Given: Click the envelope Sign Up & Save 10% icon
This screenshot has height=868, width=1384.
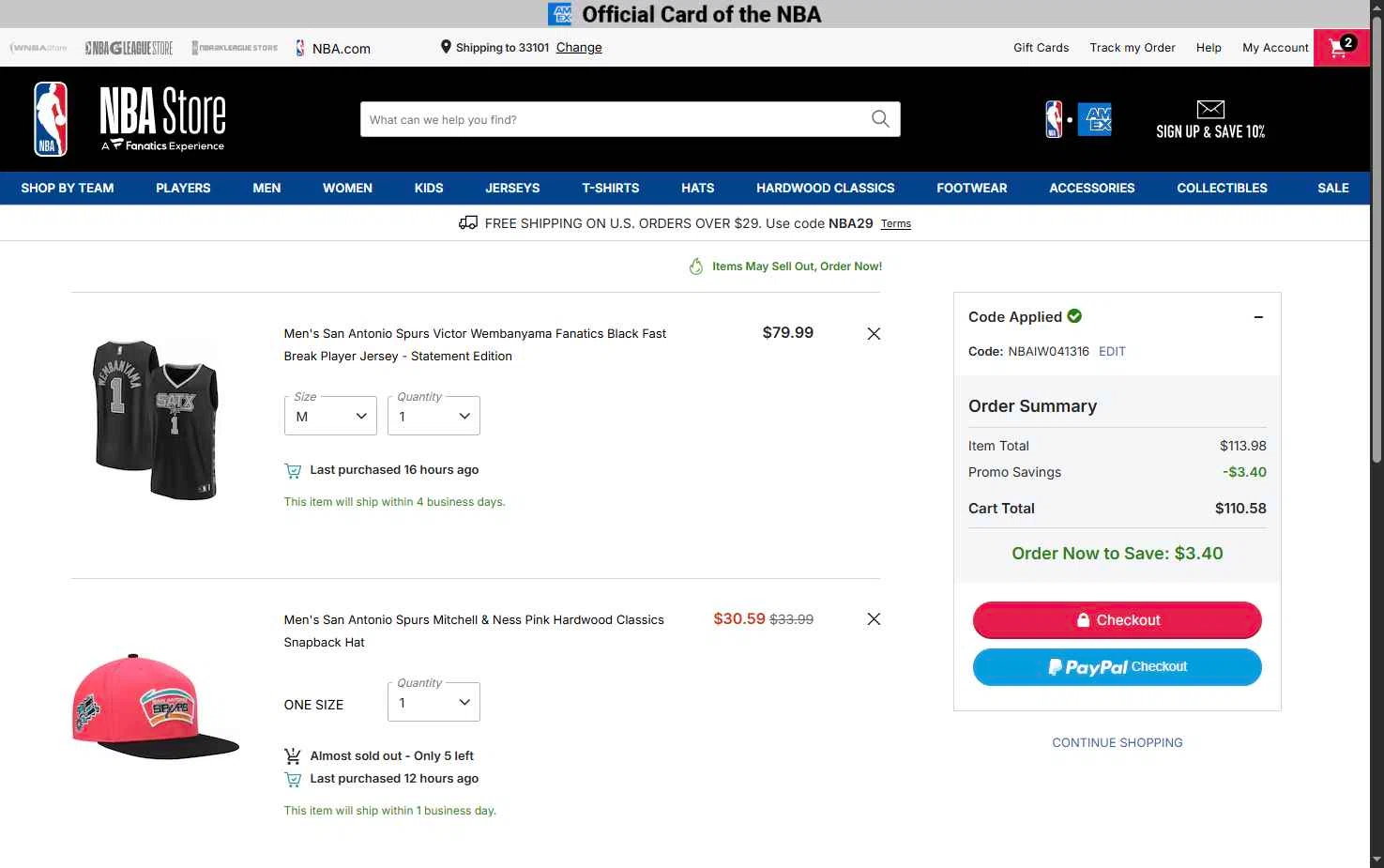Looking at the screenshot, I should pos(1210,109).
